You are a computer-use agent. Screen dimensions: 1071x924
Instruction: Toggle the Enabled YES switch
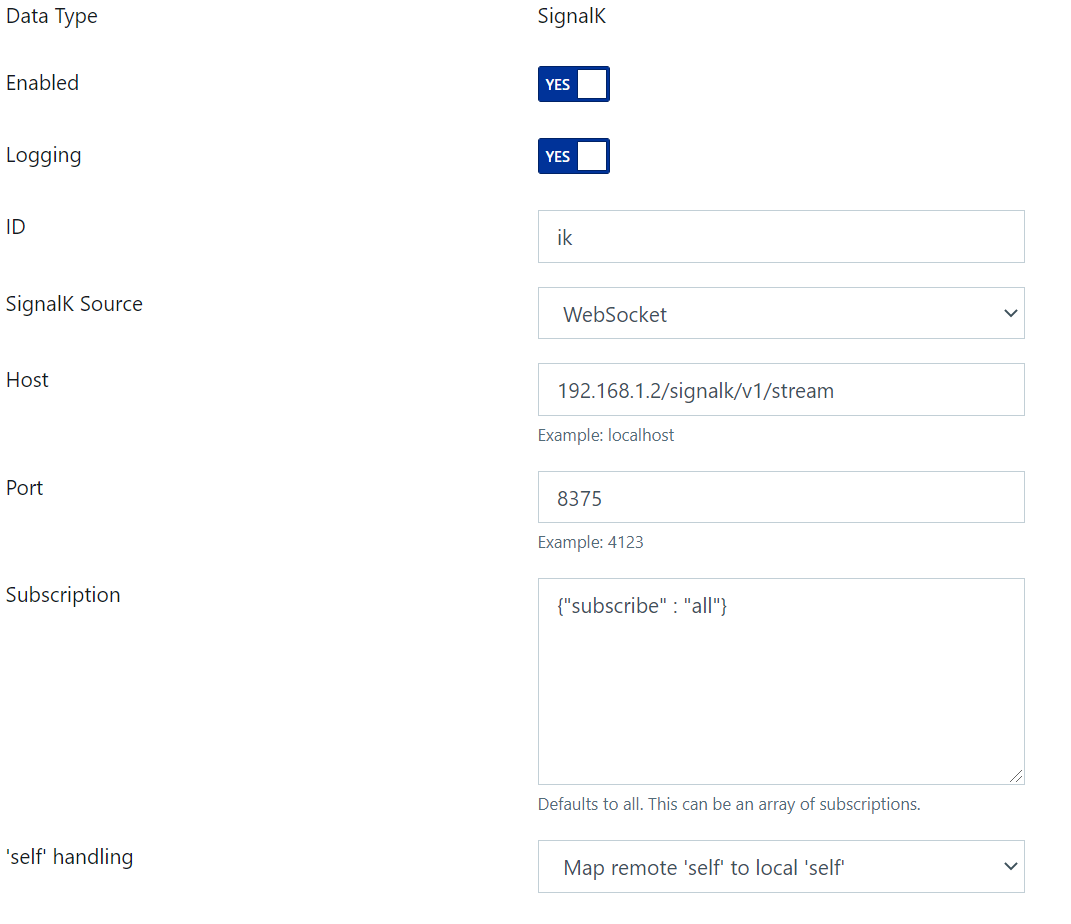pos(573,84)
